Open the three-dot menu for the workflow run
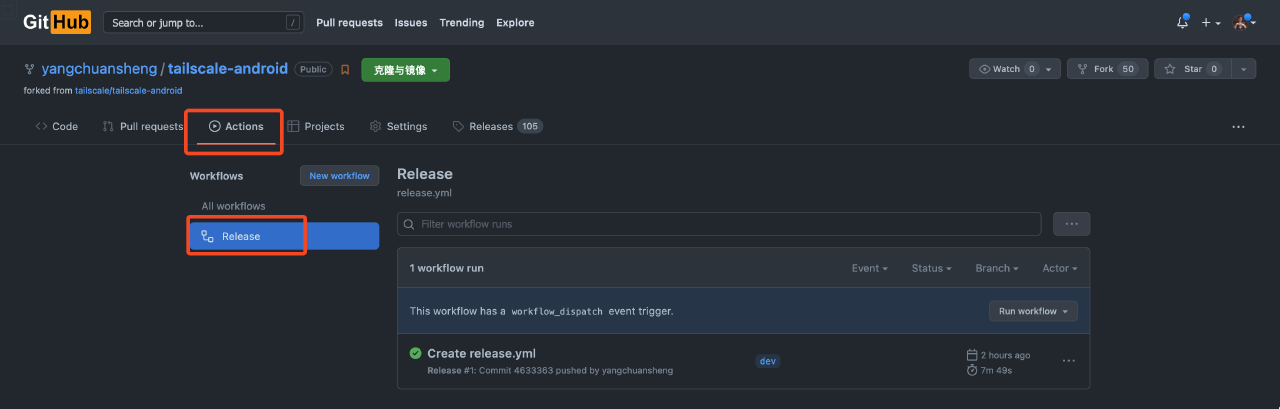This screenshot has width=1280, height=409. point(1068,361)
